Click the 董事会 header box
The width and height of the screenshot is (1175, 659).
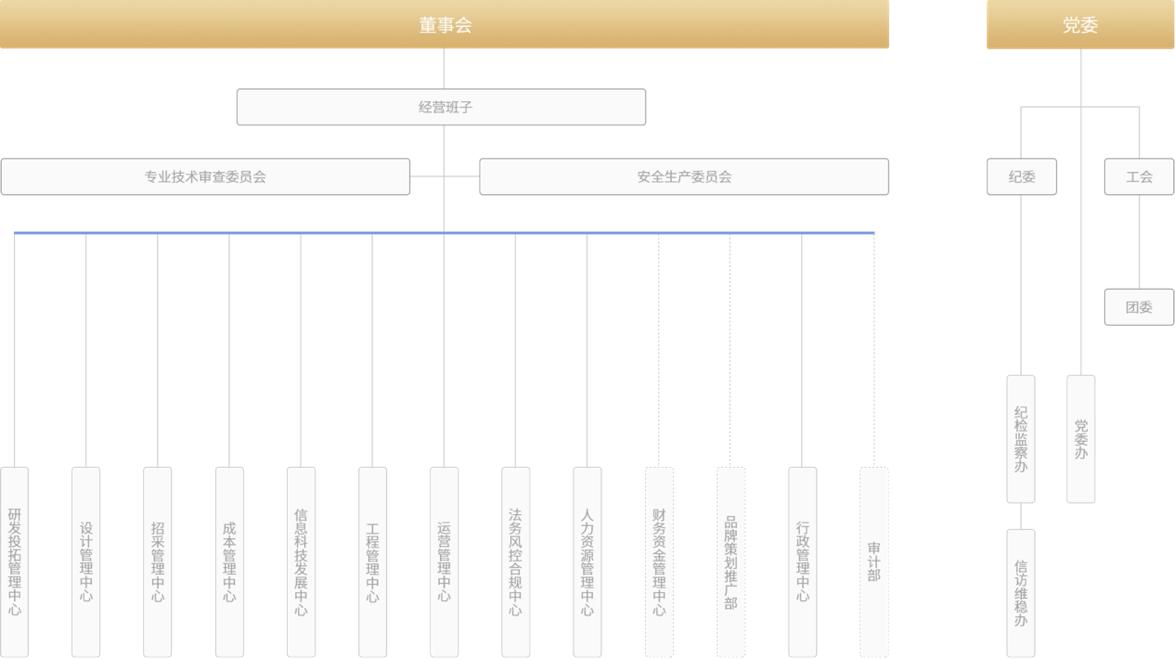coord(444,25)
